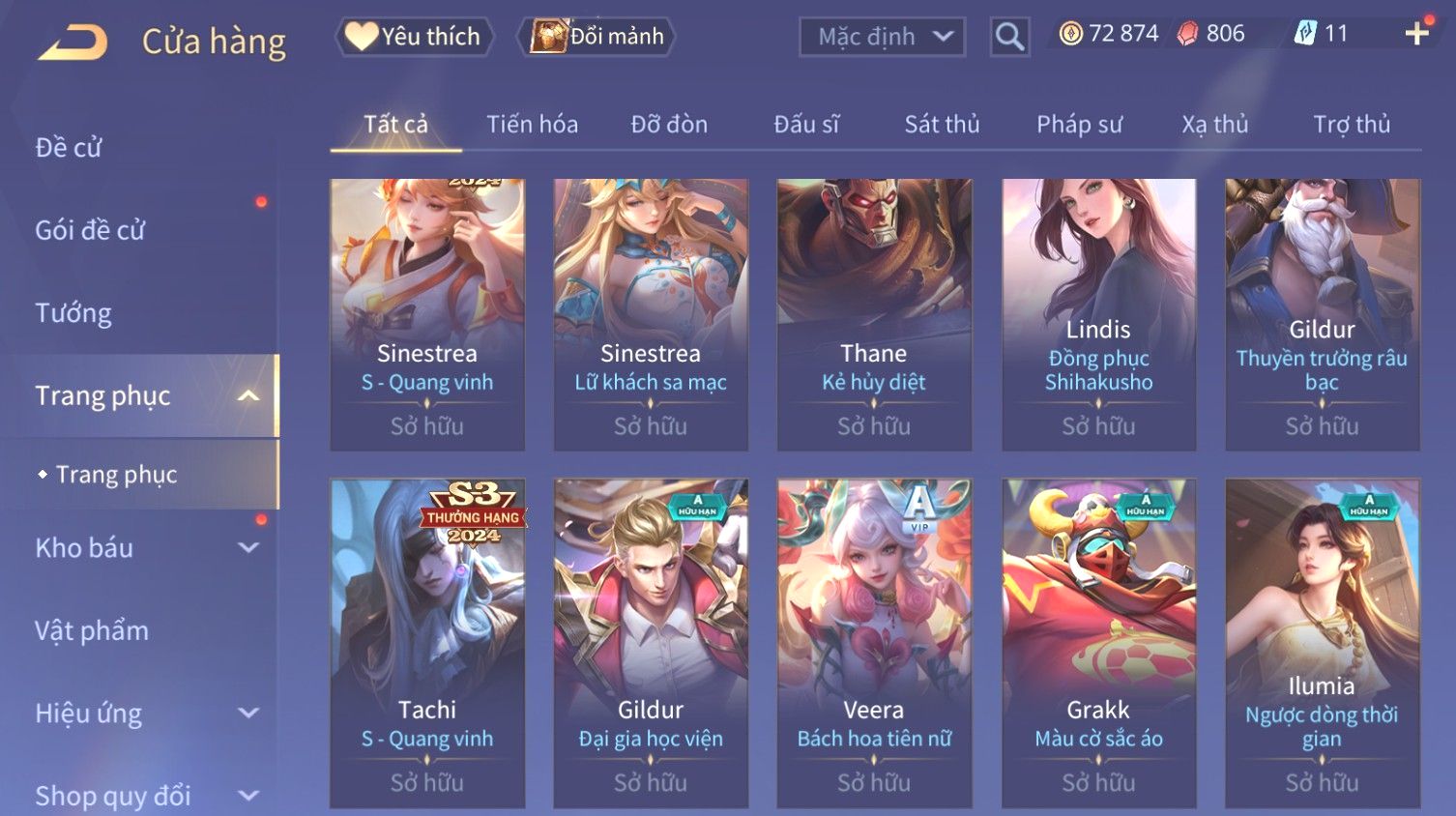Expand the Kho báu sidebar section
Screen dimensions: 1456x816
pos(248,547)
